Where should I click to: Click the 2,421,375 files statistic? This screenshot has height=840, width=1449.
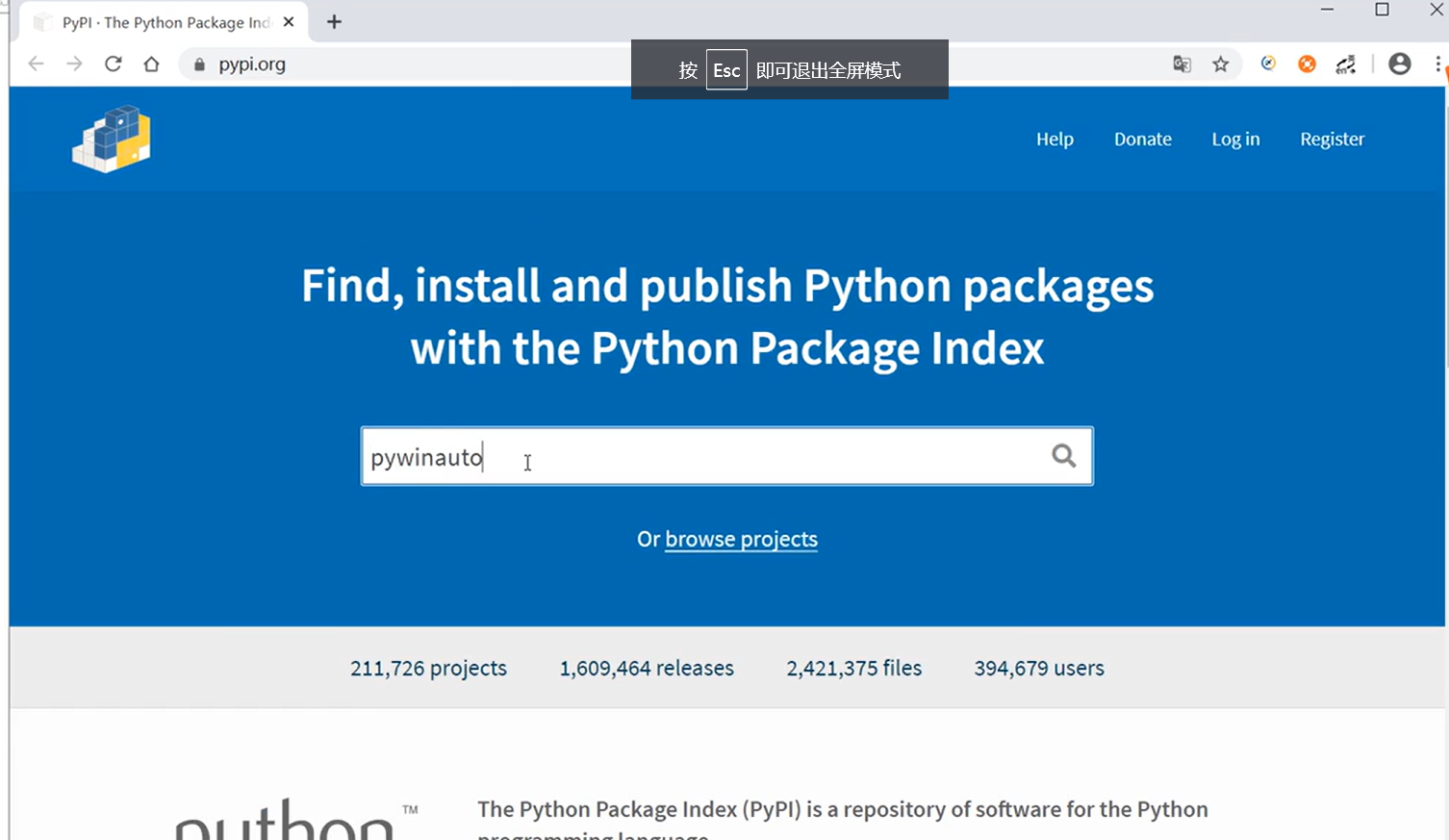point(853,668)
